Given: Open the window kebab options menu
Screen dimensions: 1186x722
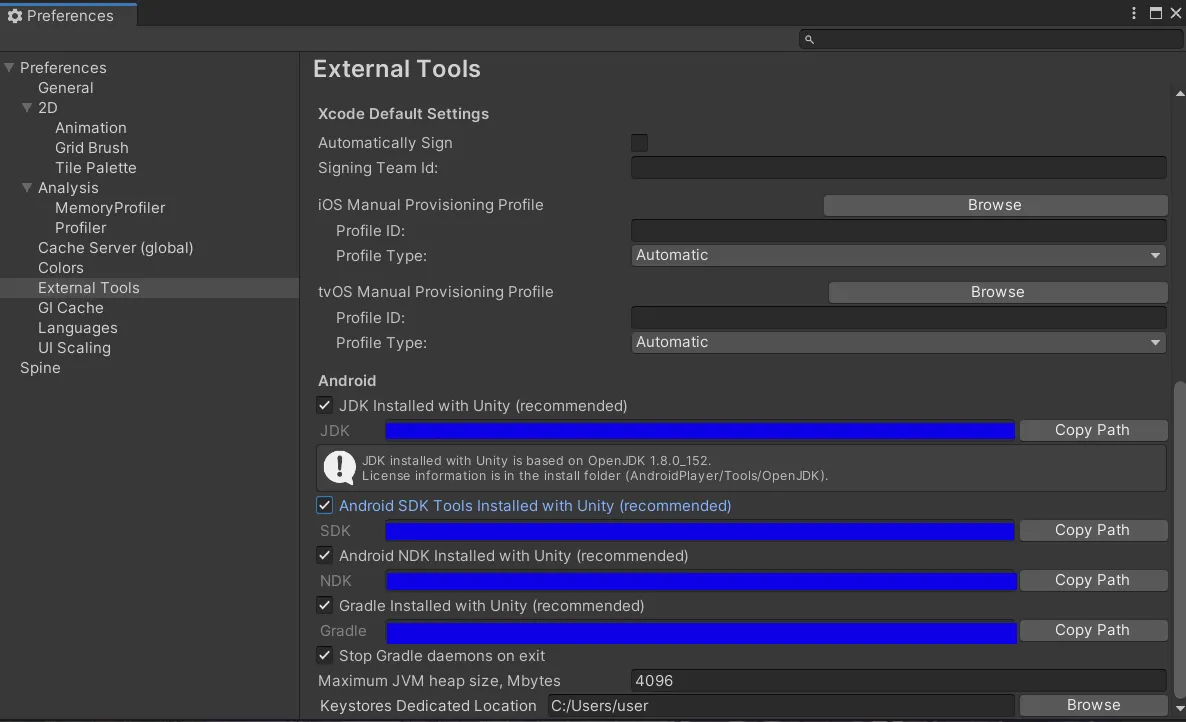Looking at the screenshot, I should (x=1133, y=14).
